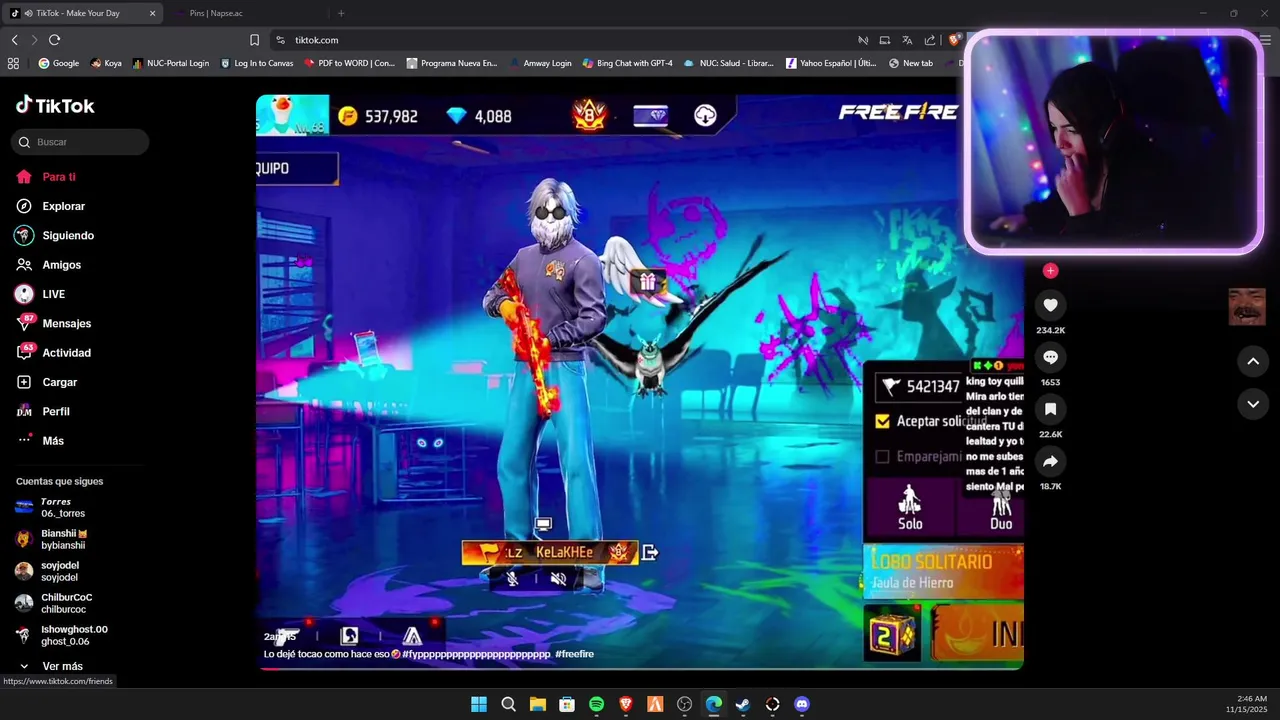Open Discord from the taskbar

tap(801, 704)
